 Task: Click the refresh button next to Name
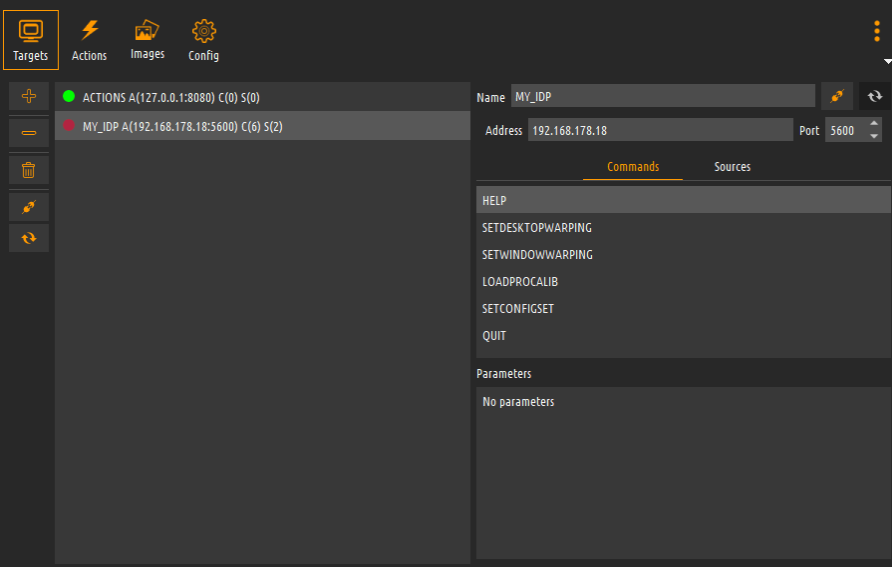tap(875, 96)
